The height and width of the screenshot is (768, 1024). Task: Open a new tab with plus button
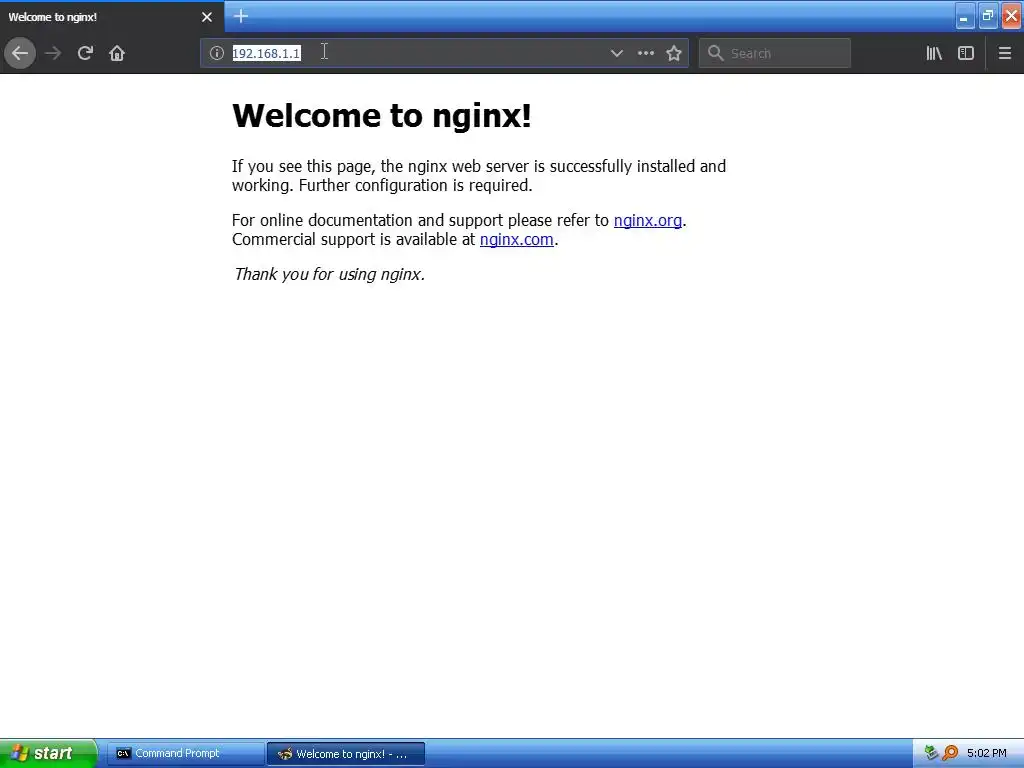241,16
